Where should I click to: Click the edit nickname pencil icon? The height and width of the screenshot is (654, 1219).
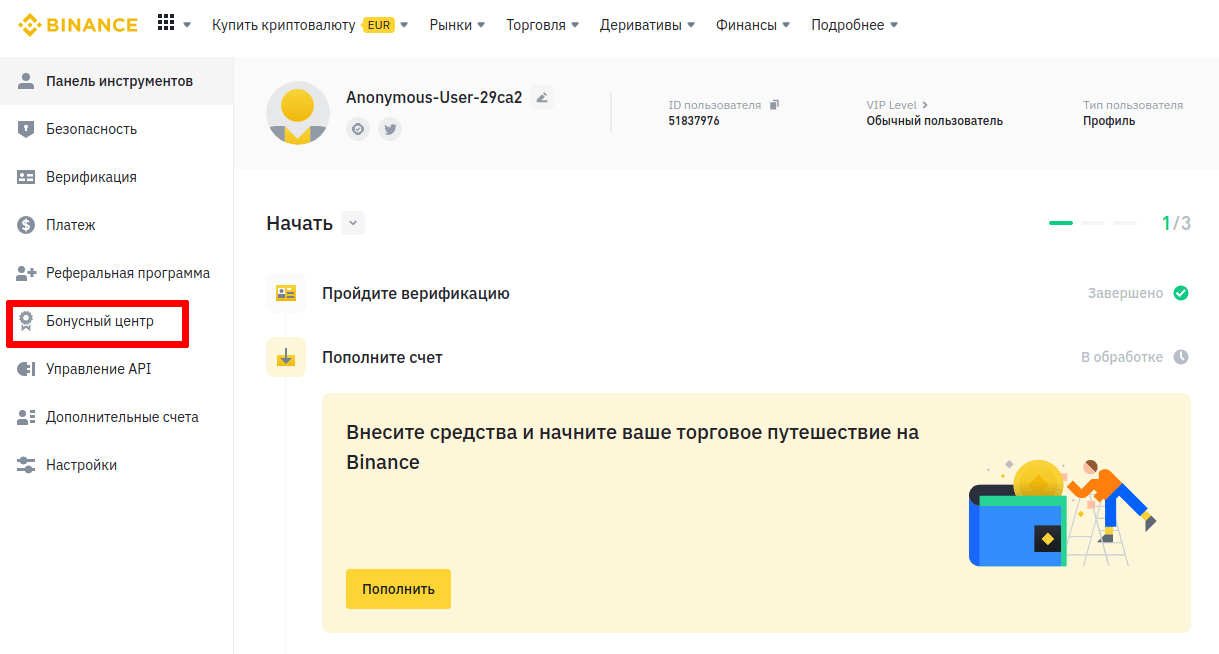tap(542, 97)
